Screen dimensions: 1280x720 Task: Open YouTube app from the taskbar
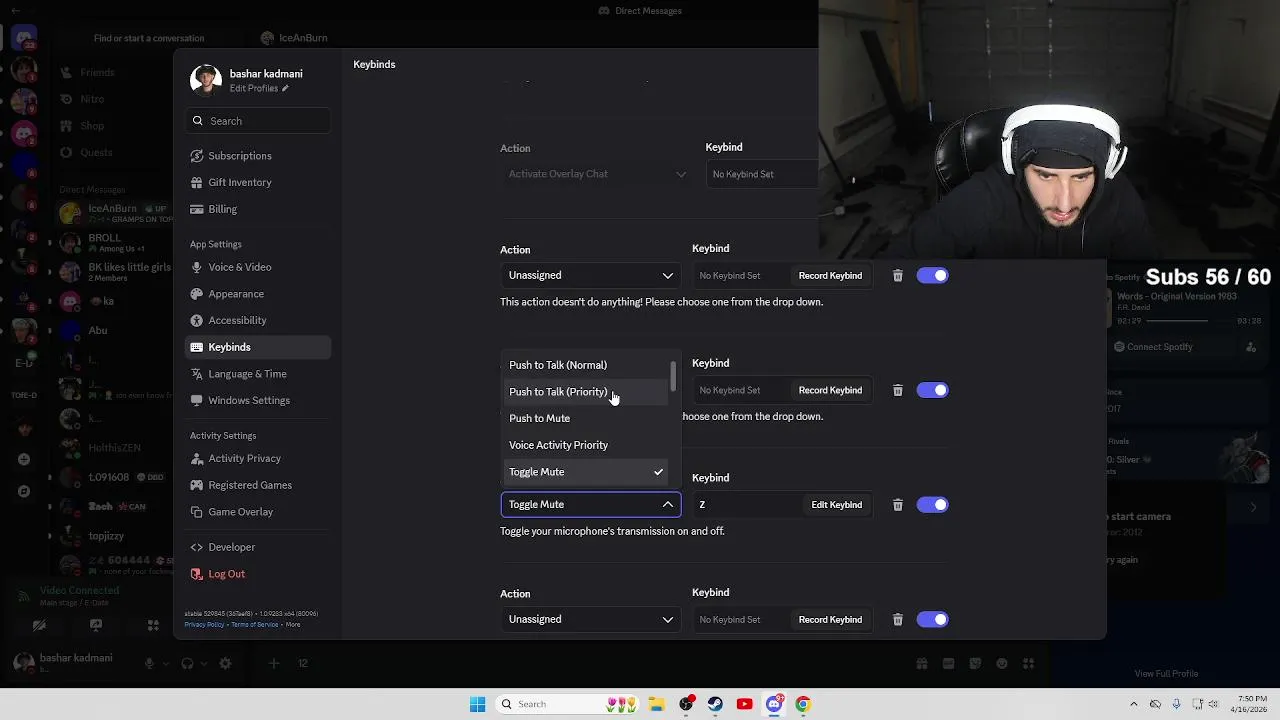coord(744,704)
